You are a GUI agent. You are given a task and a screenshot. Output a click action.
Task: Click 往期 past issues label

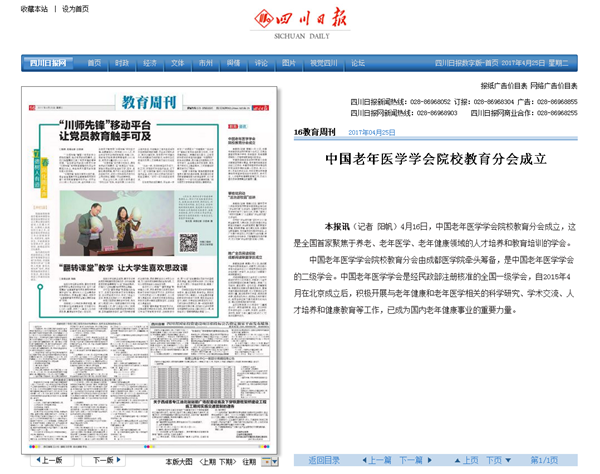click(x=249, y=462)
